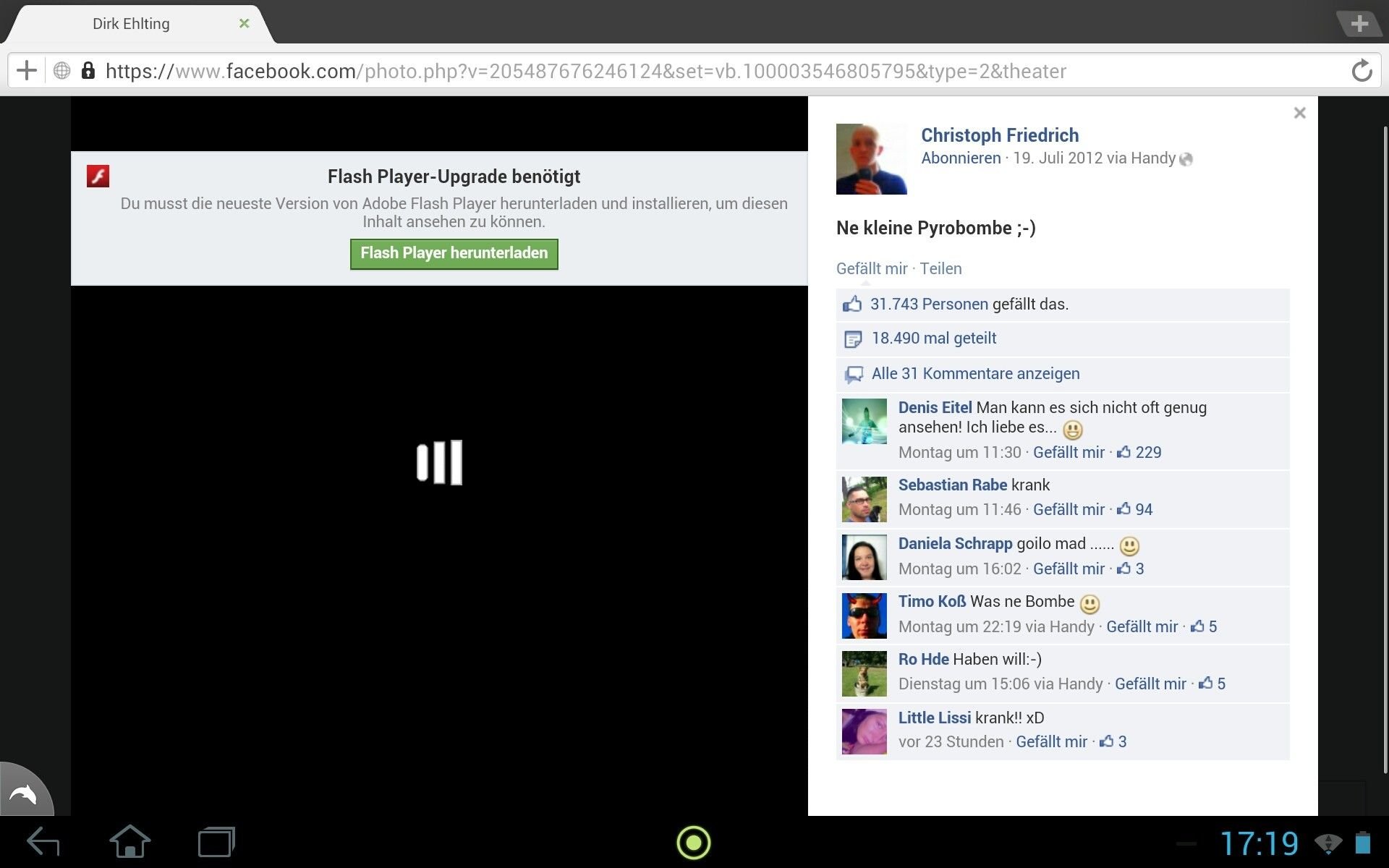Open Denis Eitel avatar thumbnail
This screenshot has height=868, width=1389.
coord(864,421)
